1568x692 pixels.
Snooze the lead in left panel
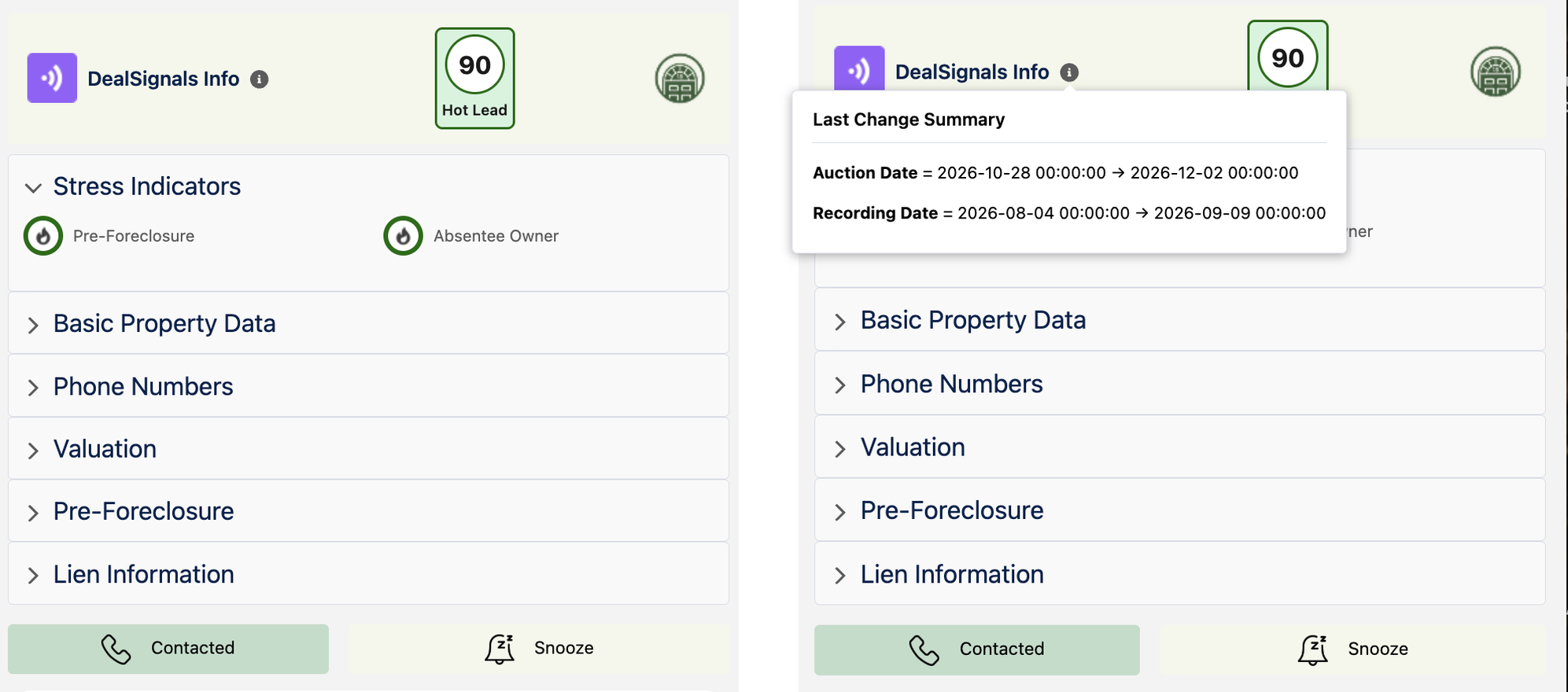coord(538,649)
